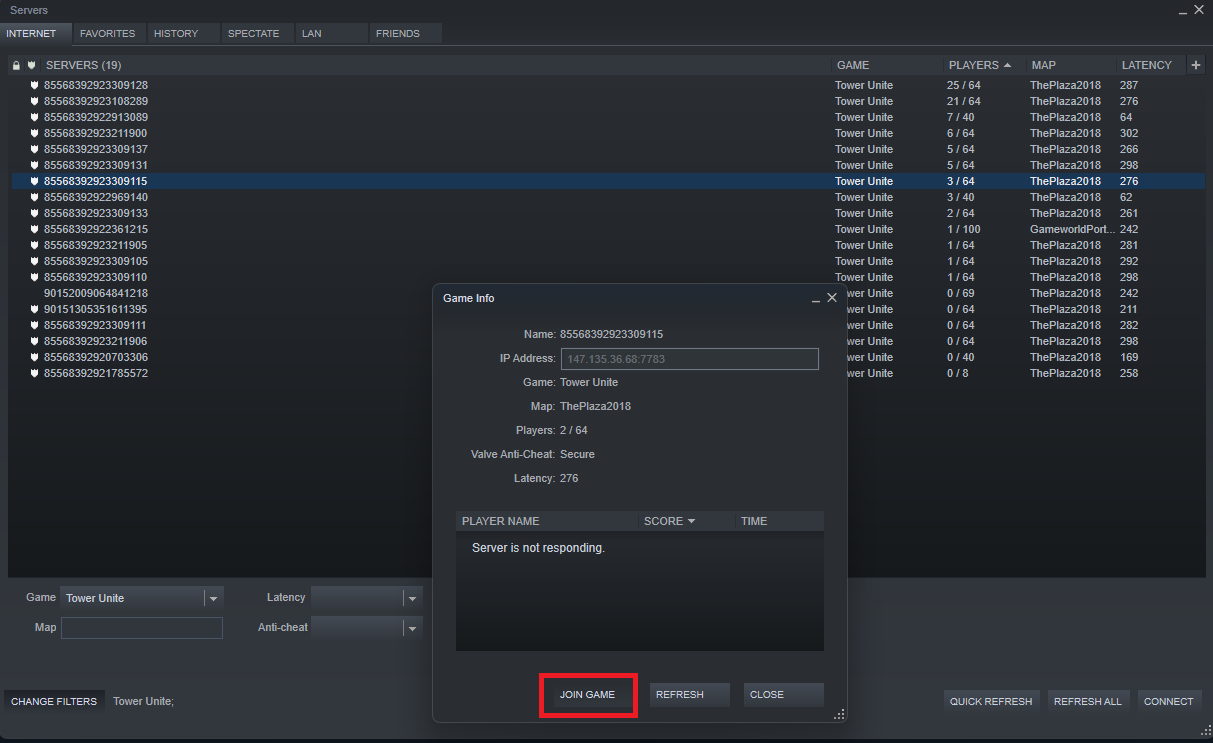Switch to the LAN tab
Image resolution: width=1213 pixels, height=743 pixels.
tap(331, 34)
